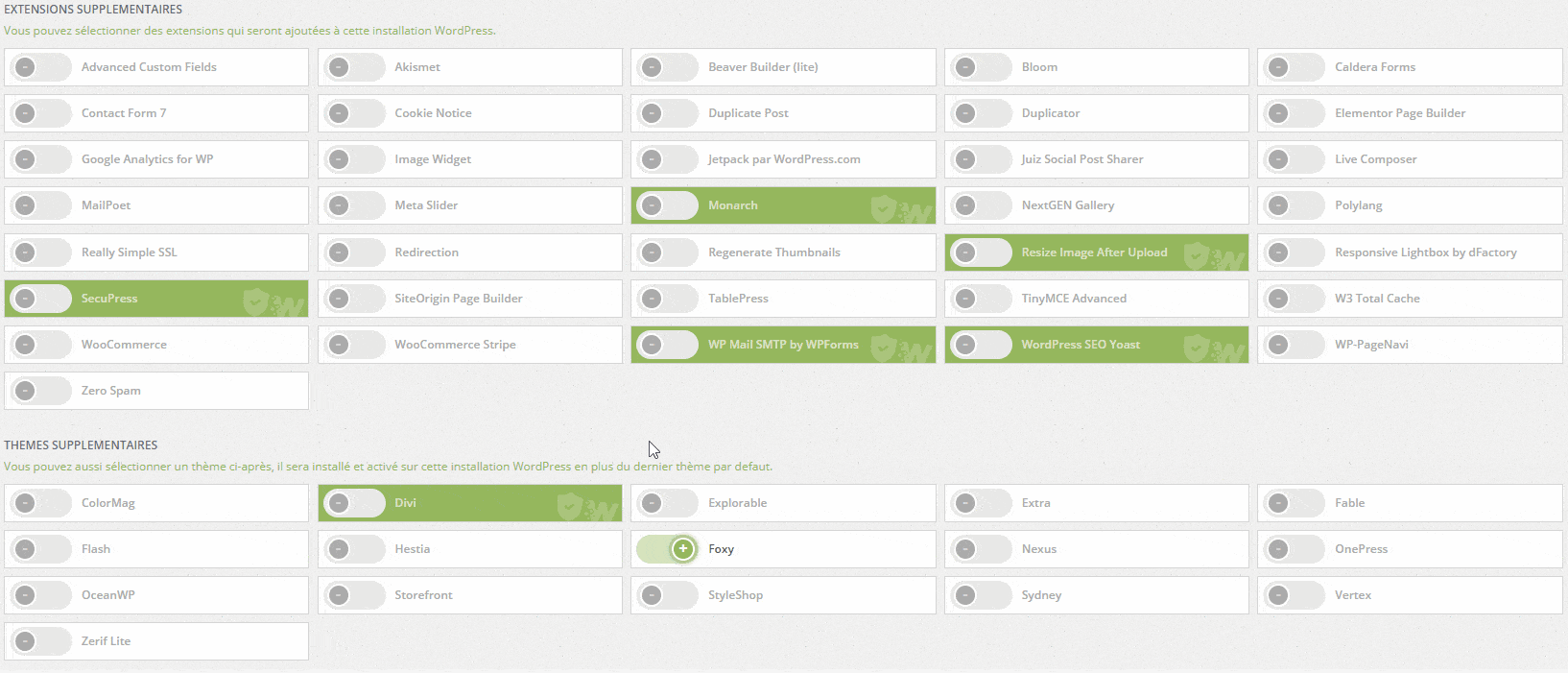Enable Really Simple SSL toggle

click(x=40, y=252)
